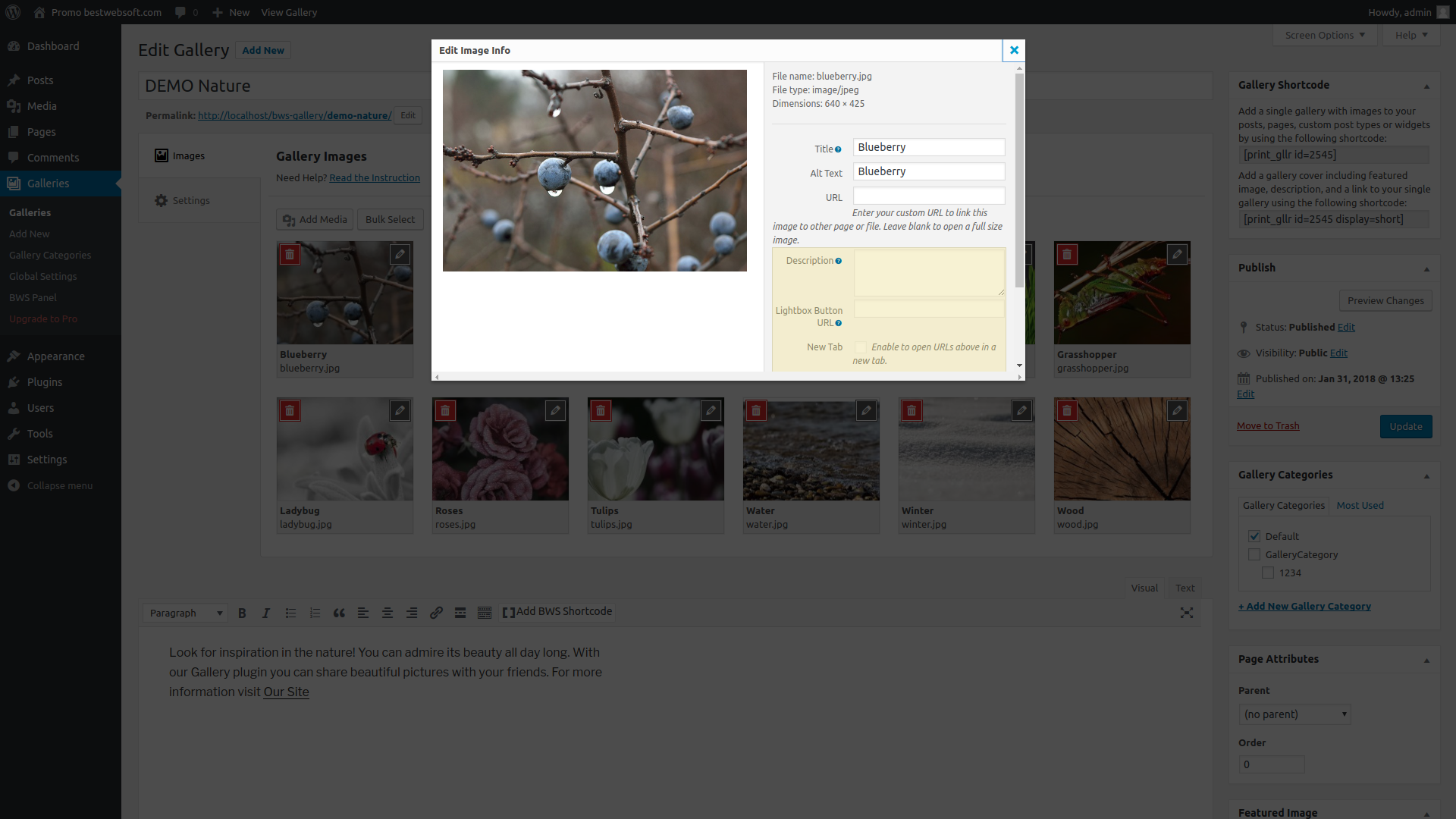Delete the Blueberry image via trash icon

[x=290, y=254]
